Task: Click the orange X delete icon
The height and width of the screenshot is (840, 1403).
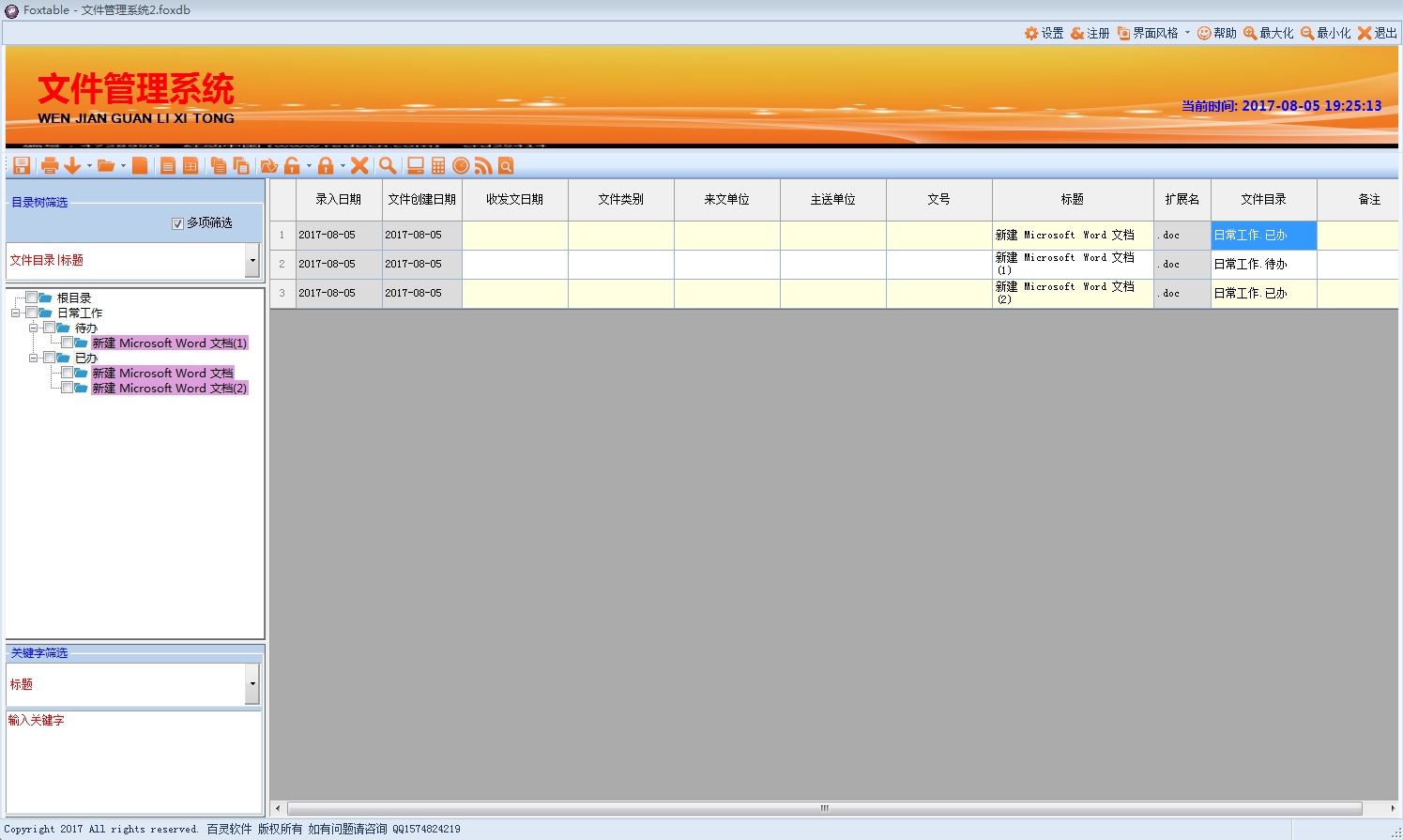Action: pyautogui.click(x=359, y=166)
